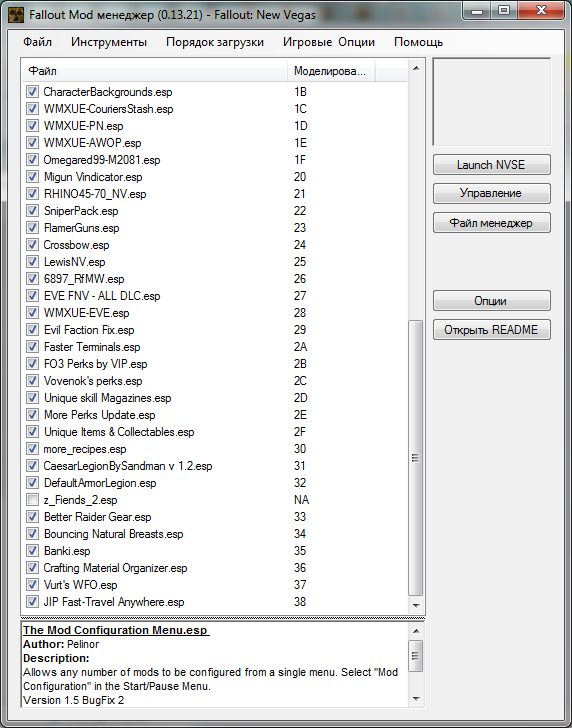572x728 pixels.
Task: Open the Файл menu
Action: click(38, 42)
